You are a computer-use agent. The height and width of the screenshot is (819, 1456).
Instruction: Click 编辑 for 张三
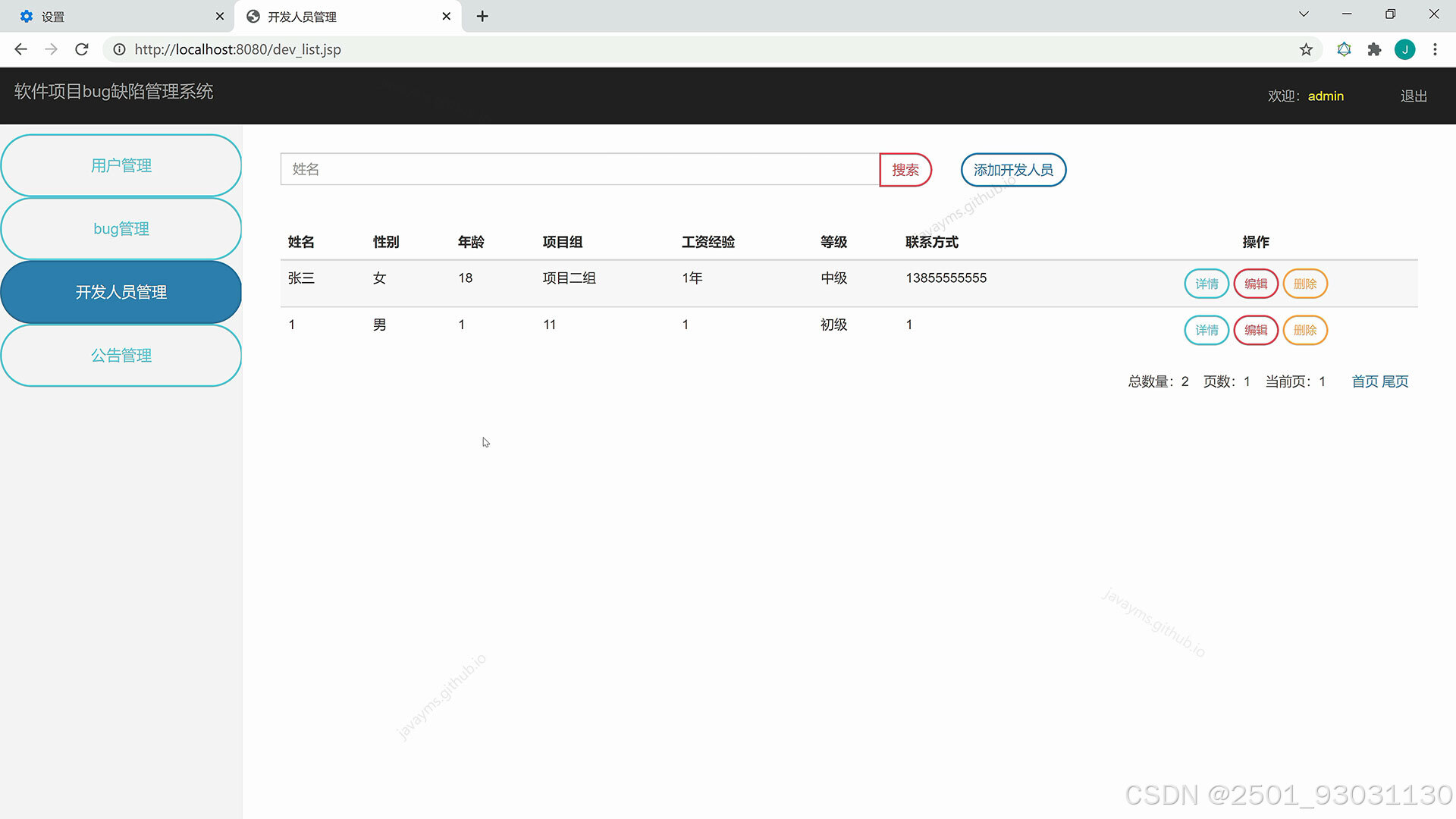coord(1256,284)
